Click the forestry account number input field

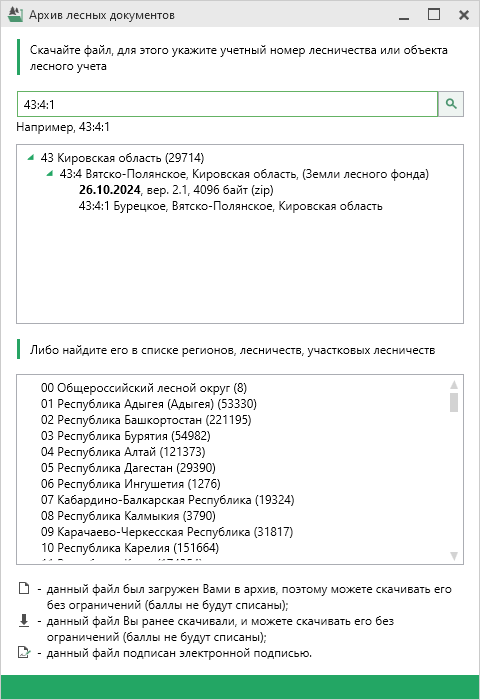(x=227, y=104)
